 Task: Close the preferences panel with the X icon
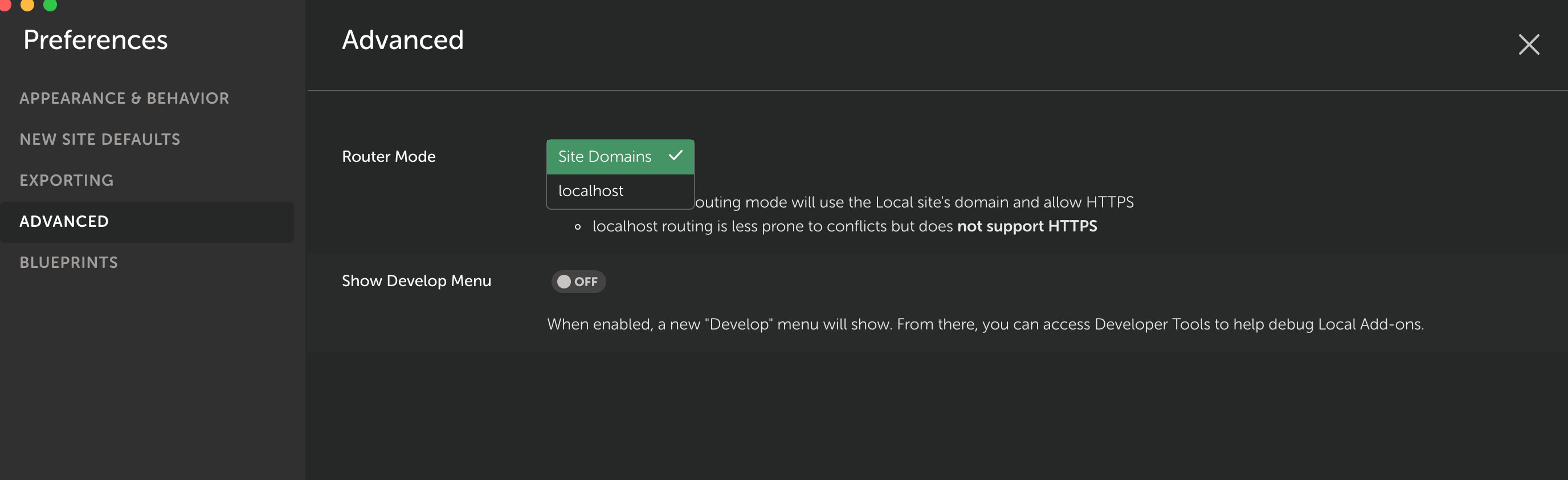(x=1528, y=44)
